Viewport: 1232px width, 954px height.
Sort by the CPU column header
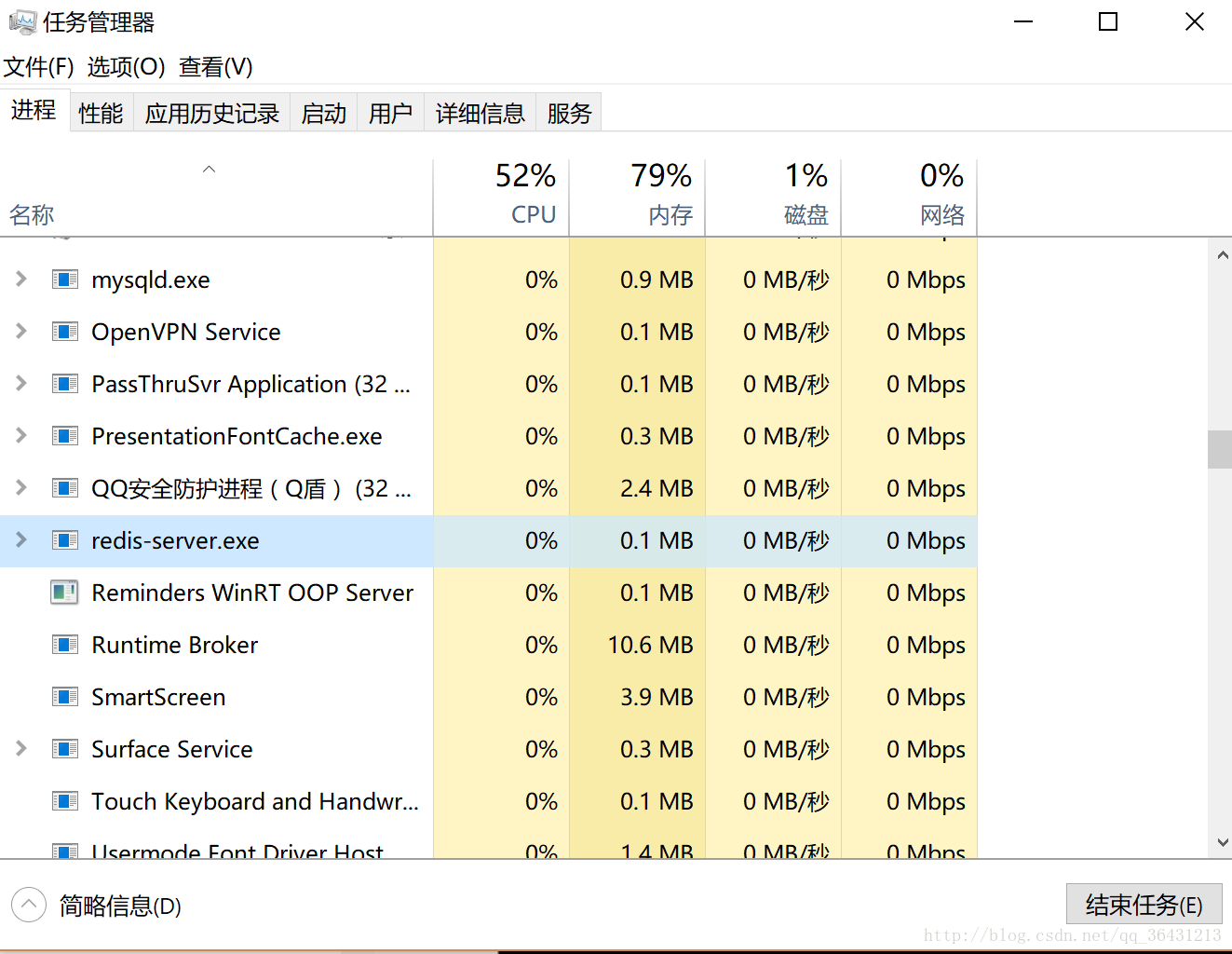[501, 198]
